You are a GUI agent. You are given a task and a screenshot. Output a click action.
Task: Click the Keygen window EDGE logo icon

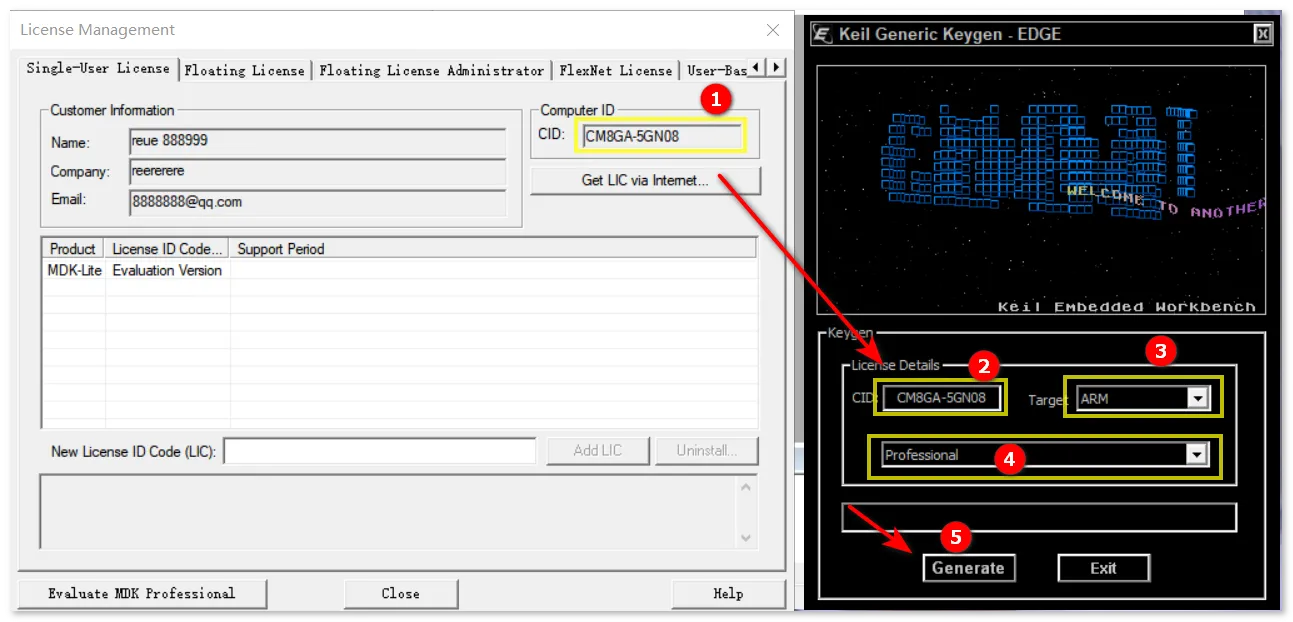823,34
